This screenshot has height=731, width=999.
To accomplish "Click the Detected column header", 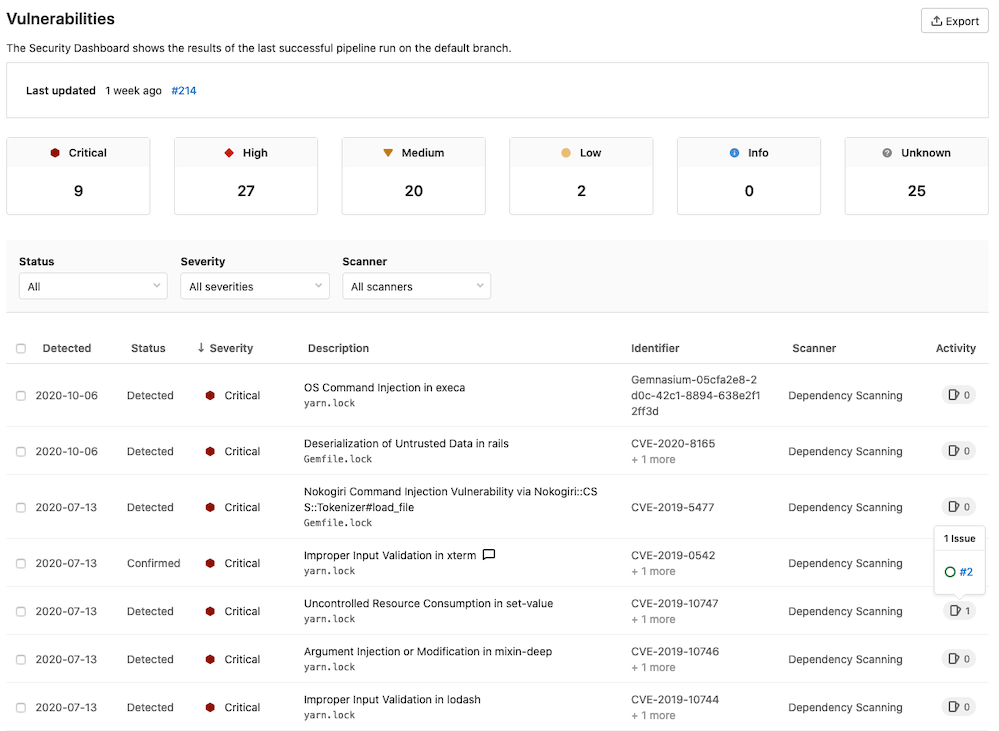I will point(66,348).
